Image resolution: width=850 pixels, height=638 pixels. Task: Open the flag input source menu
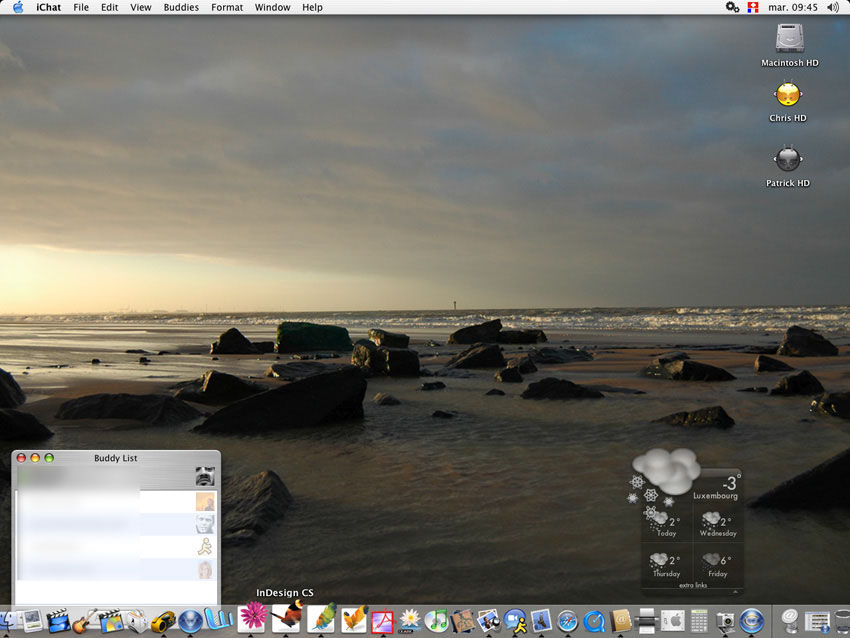click(754, 7)
